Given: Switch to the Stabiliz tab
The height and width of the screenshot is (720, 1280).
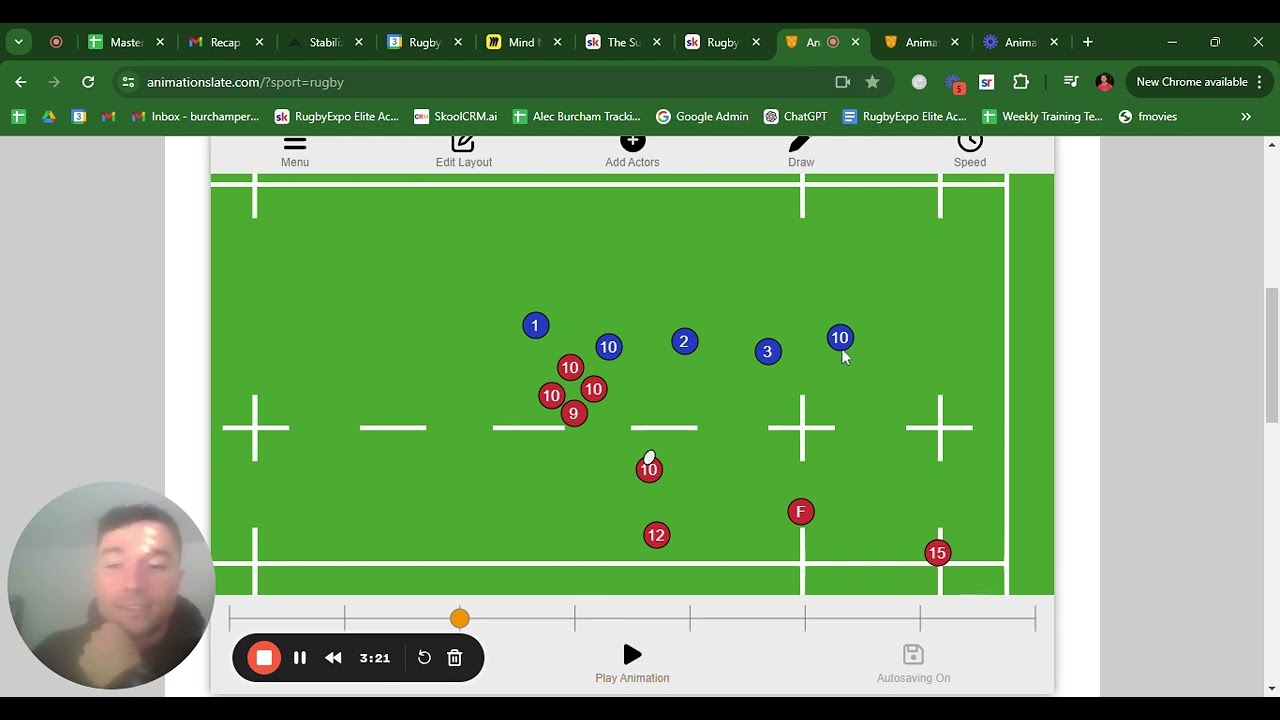Looking at the screenshot, I should tap(326, 42).
